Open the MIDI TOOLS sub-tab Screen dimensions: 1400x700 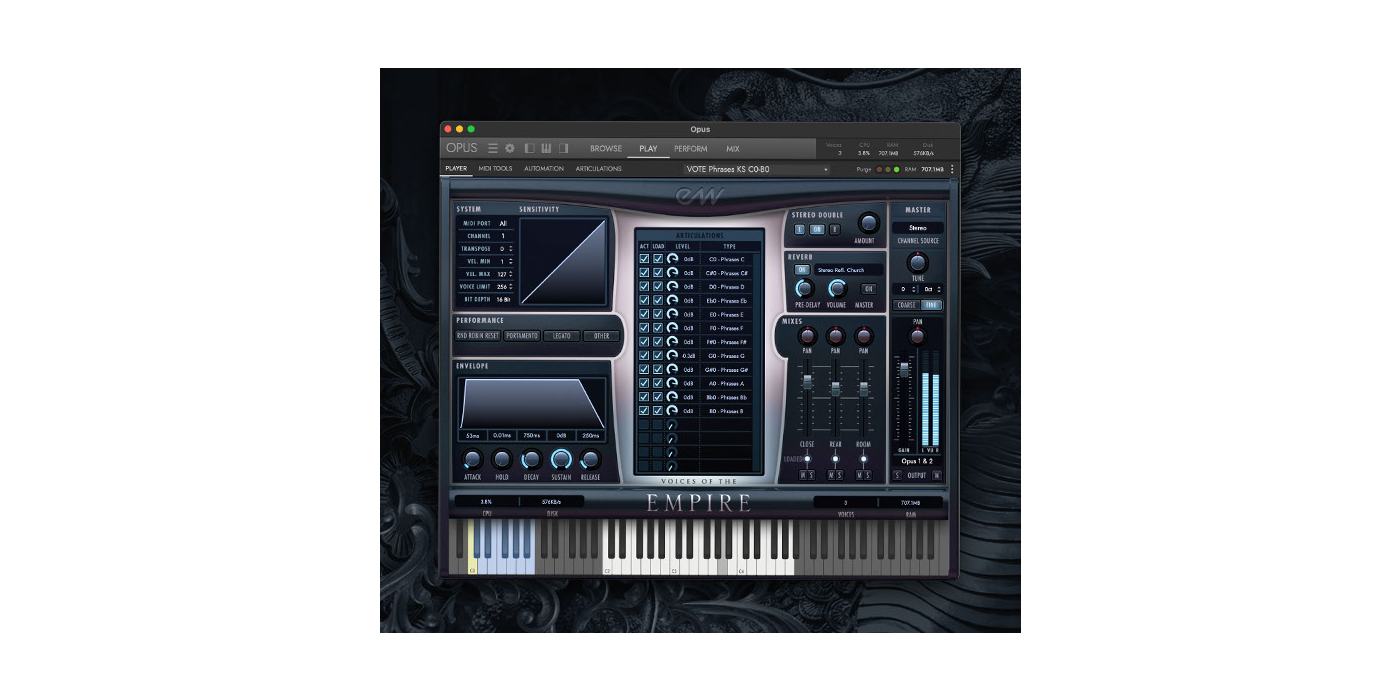[495, 169]
